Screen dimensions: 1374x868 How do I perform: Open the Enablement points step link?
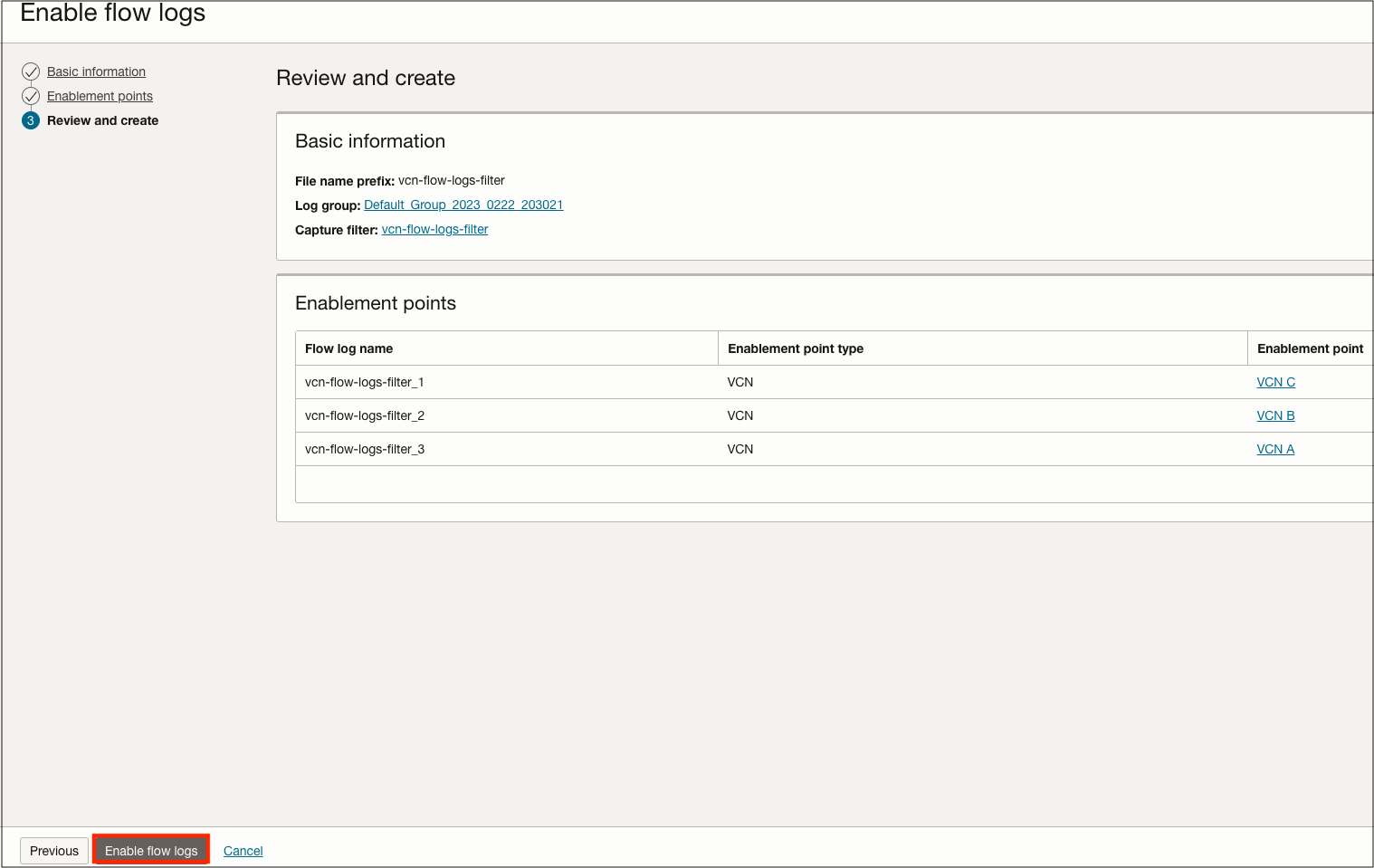(100, 96)
